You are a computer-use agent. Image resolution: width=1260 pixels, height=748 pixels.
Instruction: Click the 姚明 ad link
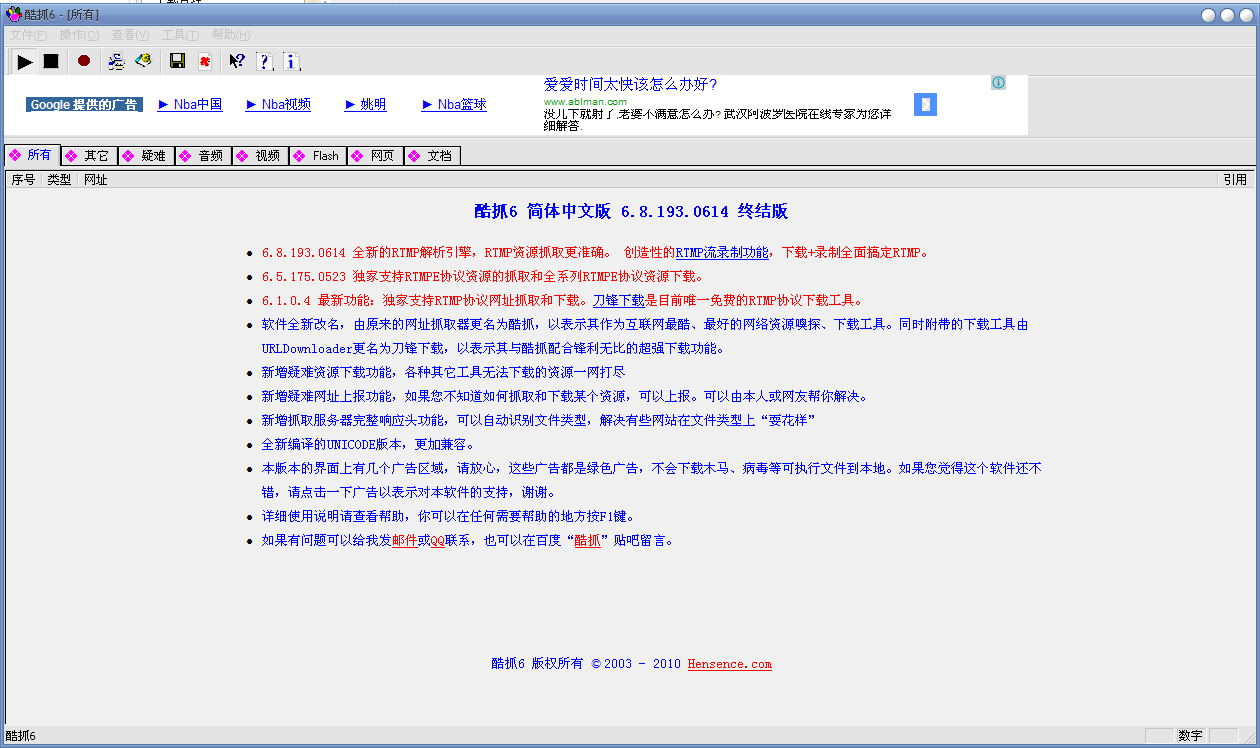click(365, 104)
